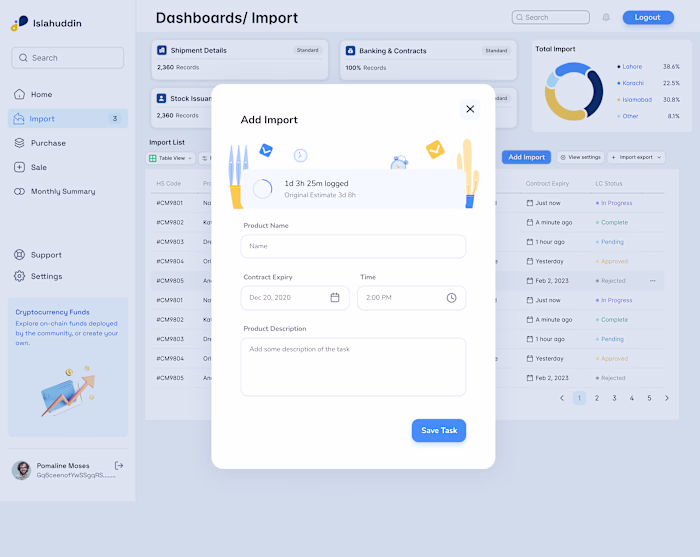Click the Support lifebuoy icon
Image resolution: width=700 pixels, height=557 pixels.
[19, 254]
